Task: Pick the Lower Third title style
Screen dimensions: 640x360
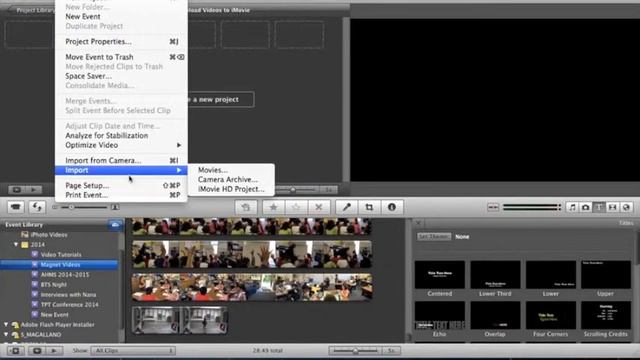Action: pos(495,275)
